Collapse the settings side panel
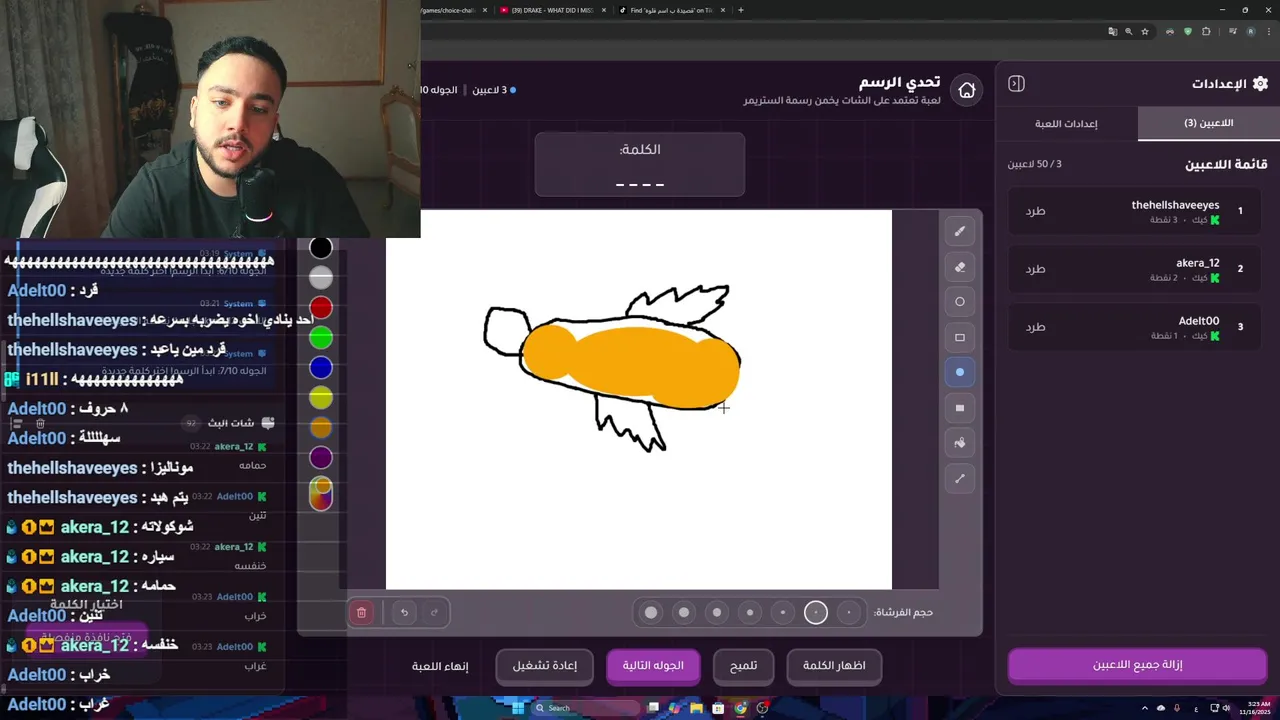 pos(1016,84)
